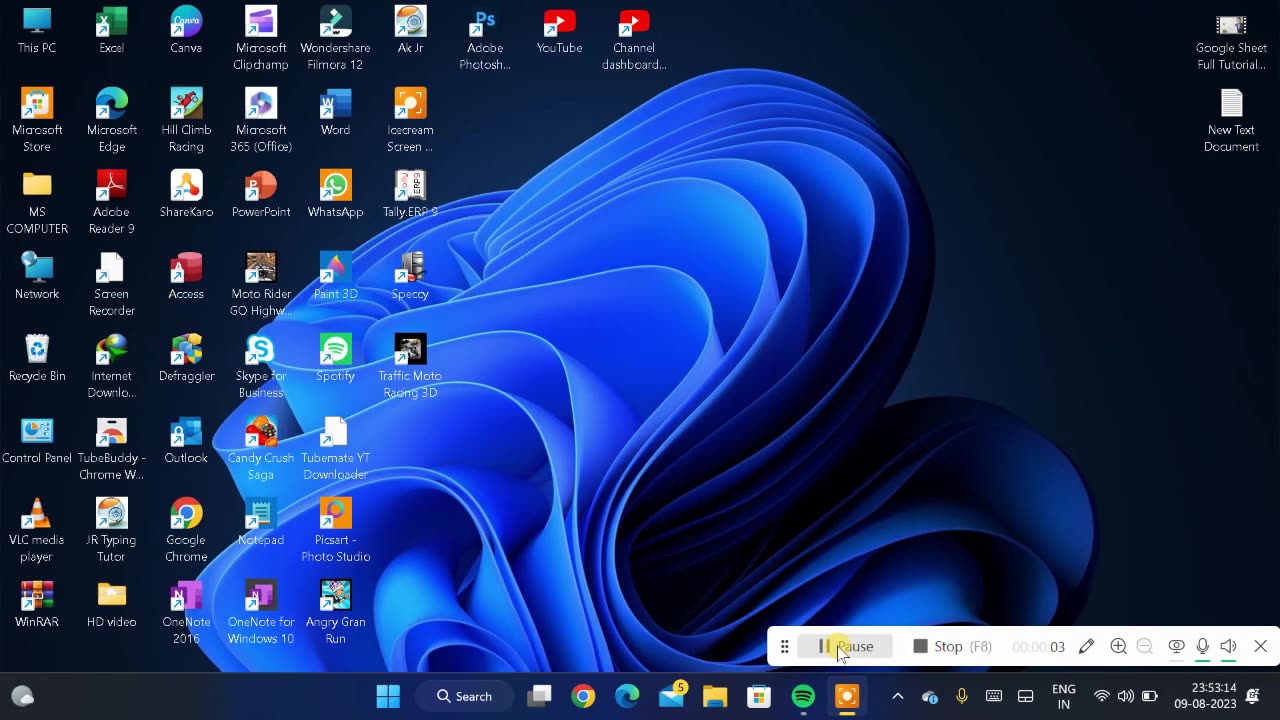Screen dimensions: 1280x720
Task: Open the This PC desktop icon
Action: (37, 31)
